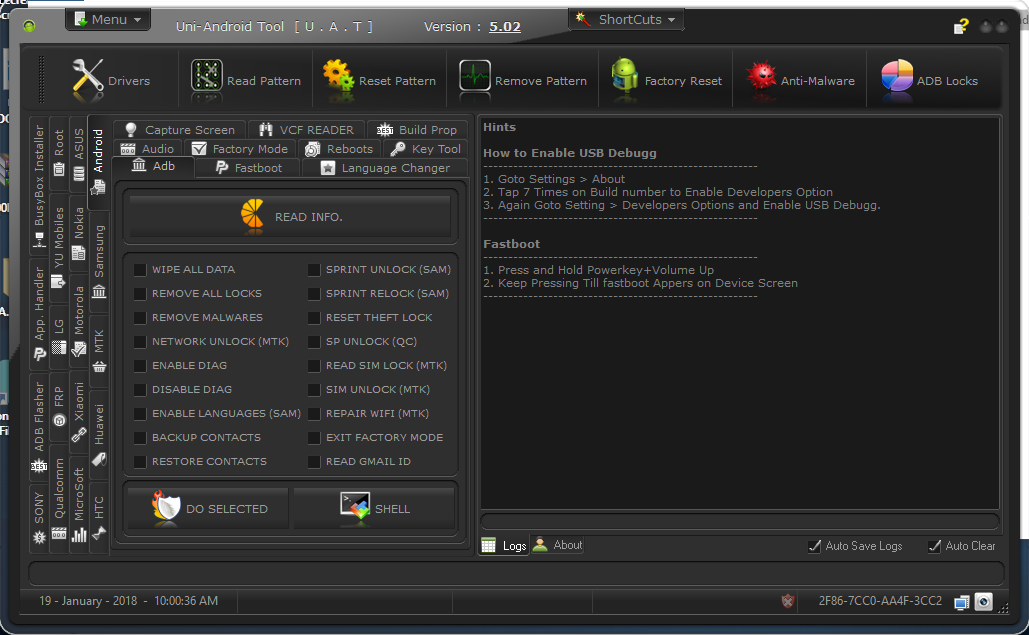The image size is (1029, 635).
Task: Click the yellow question mark help icon
Action: (x=961, y=26)
